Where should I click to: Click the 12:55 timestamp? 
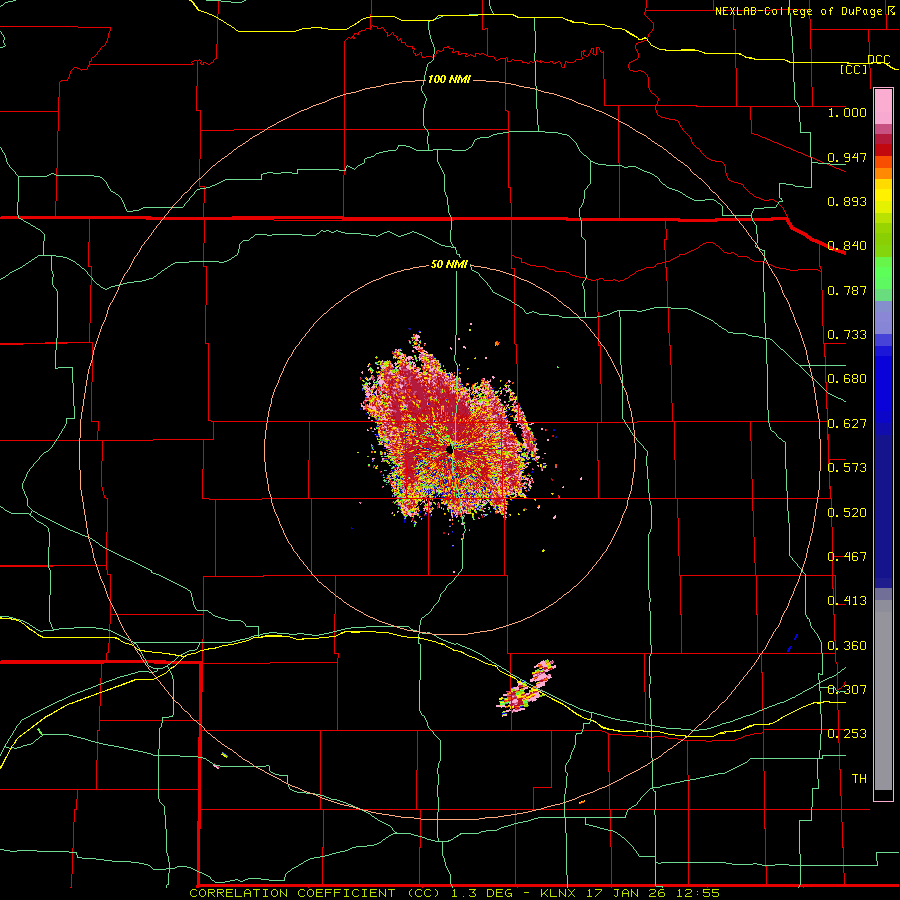point(697,893)
